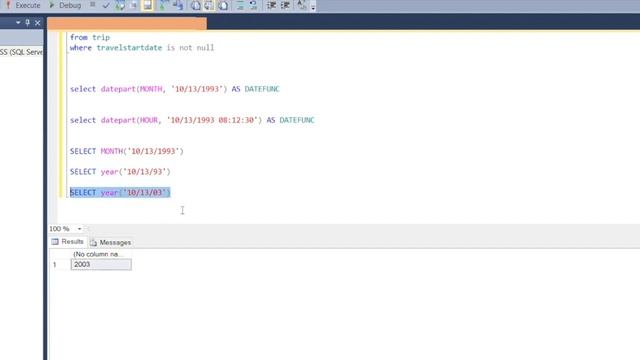
Task: Click the highlighted SELECT year('10/13/03') line
Action: pos(120,192)
